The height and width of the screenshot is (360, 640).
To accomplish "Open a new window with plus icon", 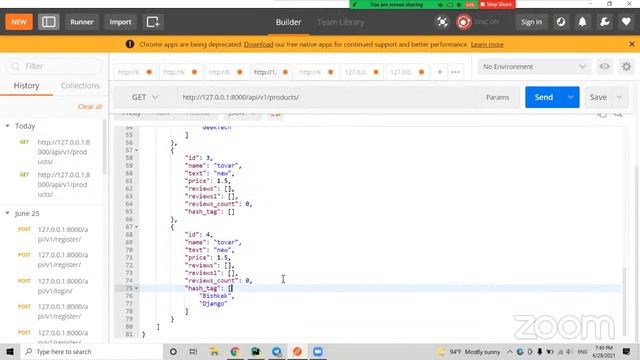I will [153, 22].
